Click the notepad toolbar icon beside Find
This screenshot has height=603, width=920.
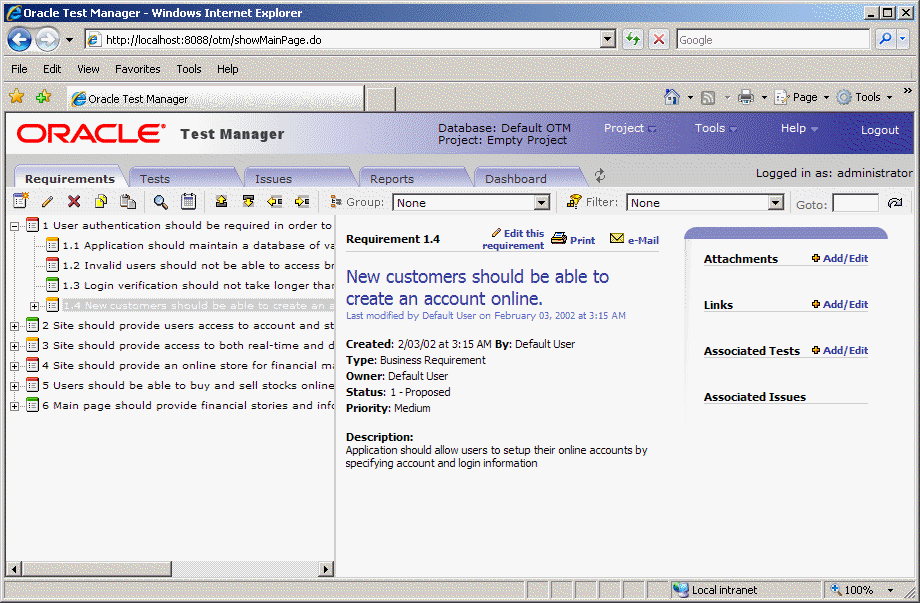pos(188,201)
